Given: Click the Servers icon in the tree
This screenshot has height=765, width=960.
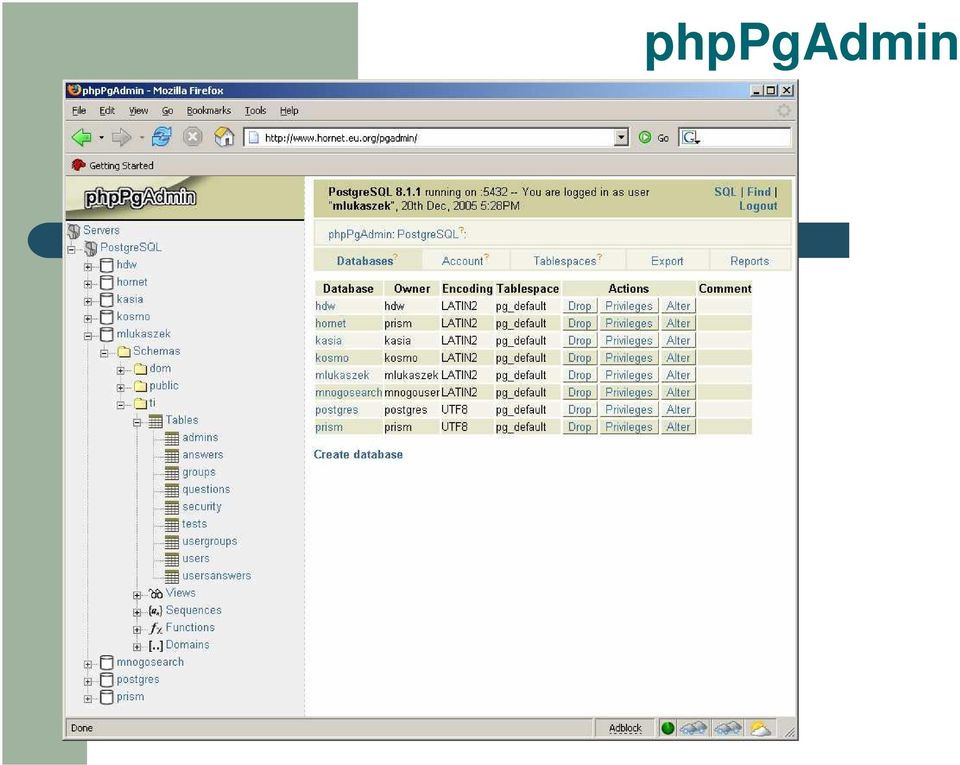Looking at the screenshot, I should tap(74, 231).
